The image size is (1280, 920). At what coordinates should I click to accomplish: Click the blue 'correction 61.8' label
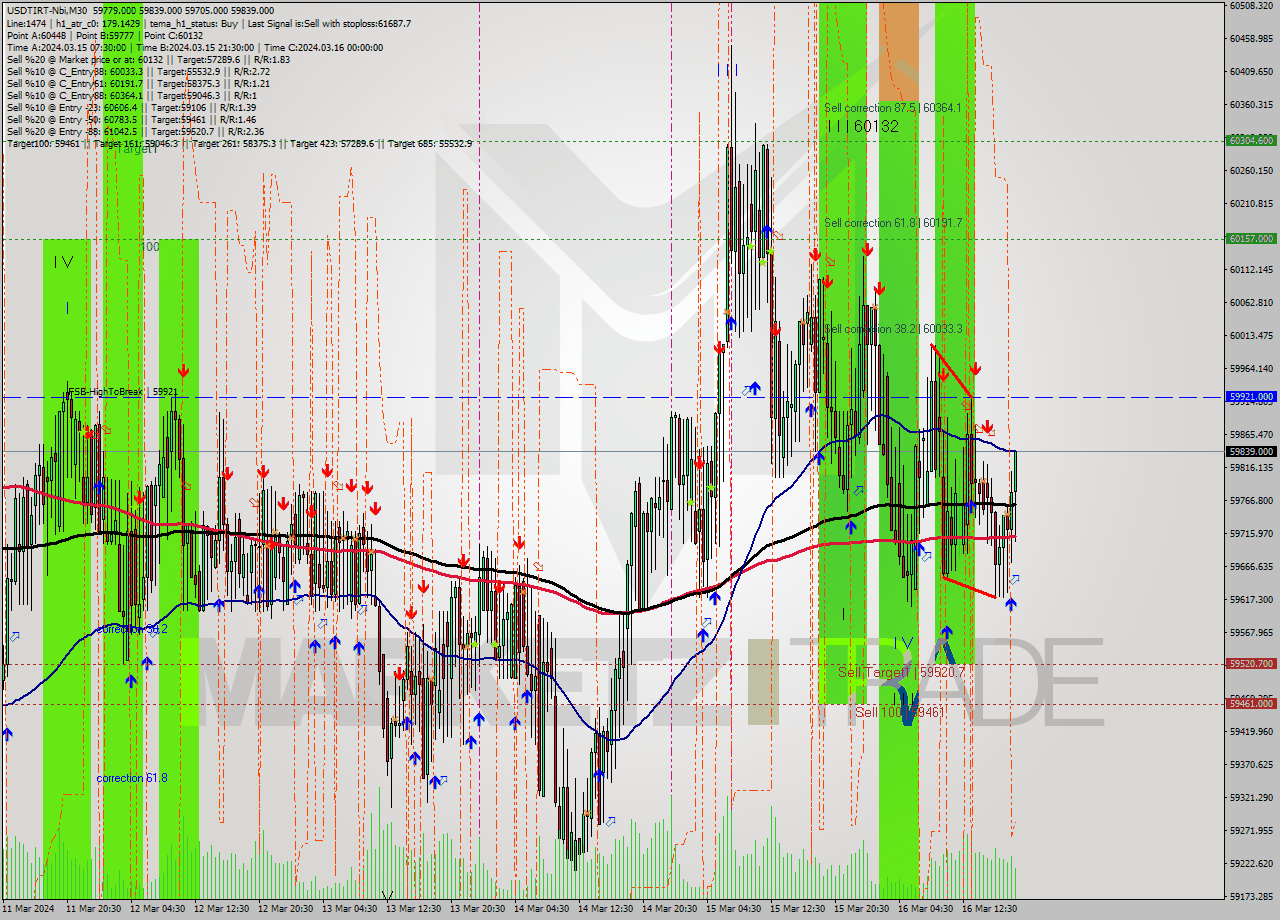point(132,778)
